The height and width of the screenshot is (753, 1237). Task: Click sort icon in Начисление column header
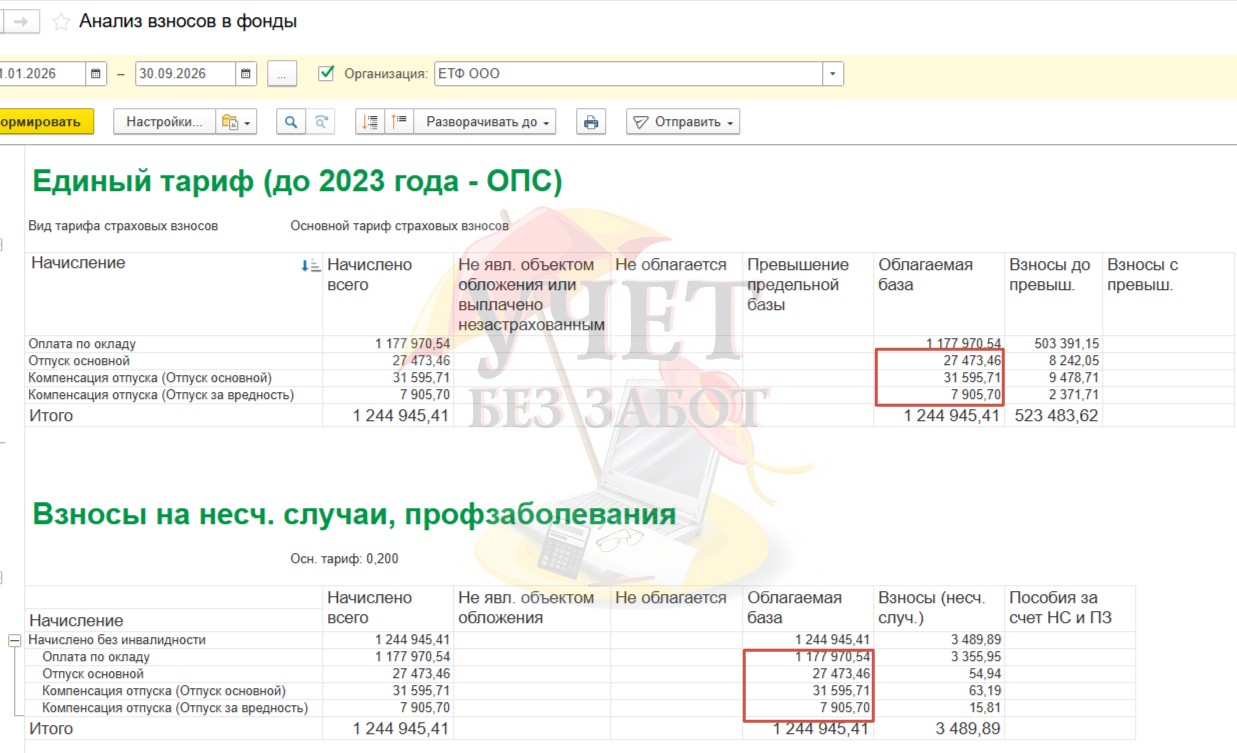(310, 265)
